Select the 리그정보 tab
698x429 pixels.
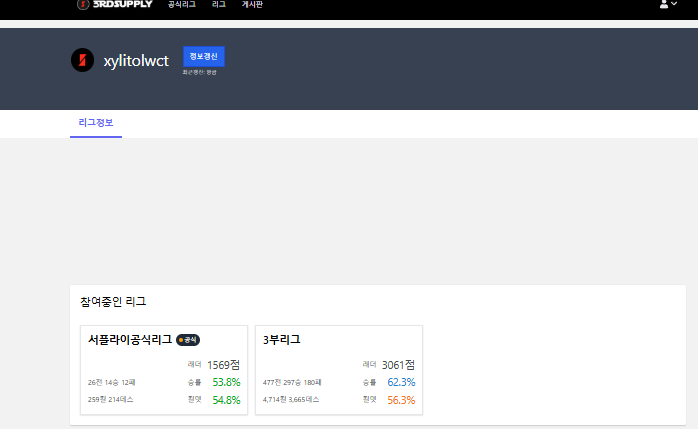[96, 123]
